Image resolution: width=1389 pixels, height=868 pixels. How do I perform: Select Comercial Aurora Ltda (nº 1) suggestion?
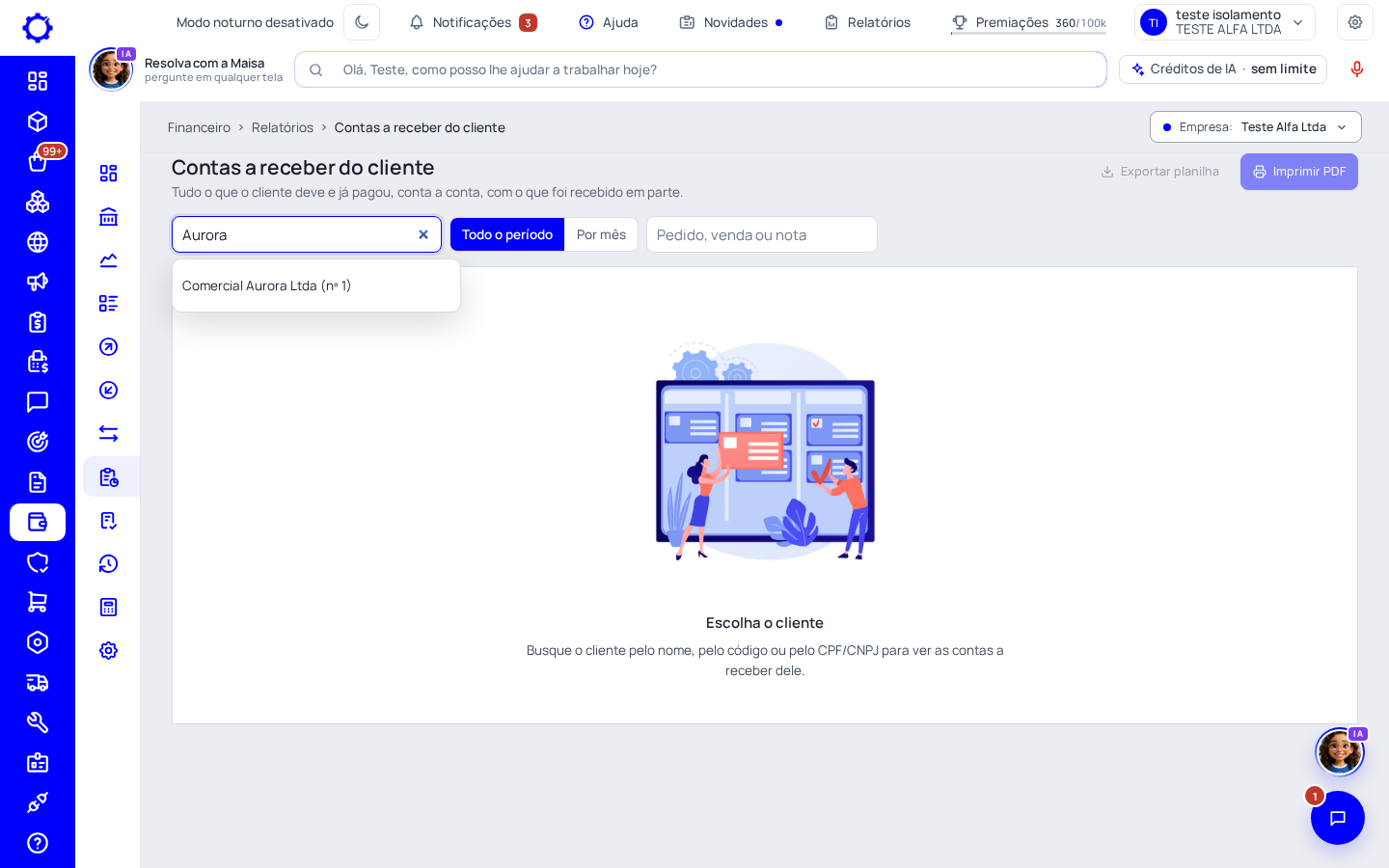(316, 285)
